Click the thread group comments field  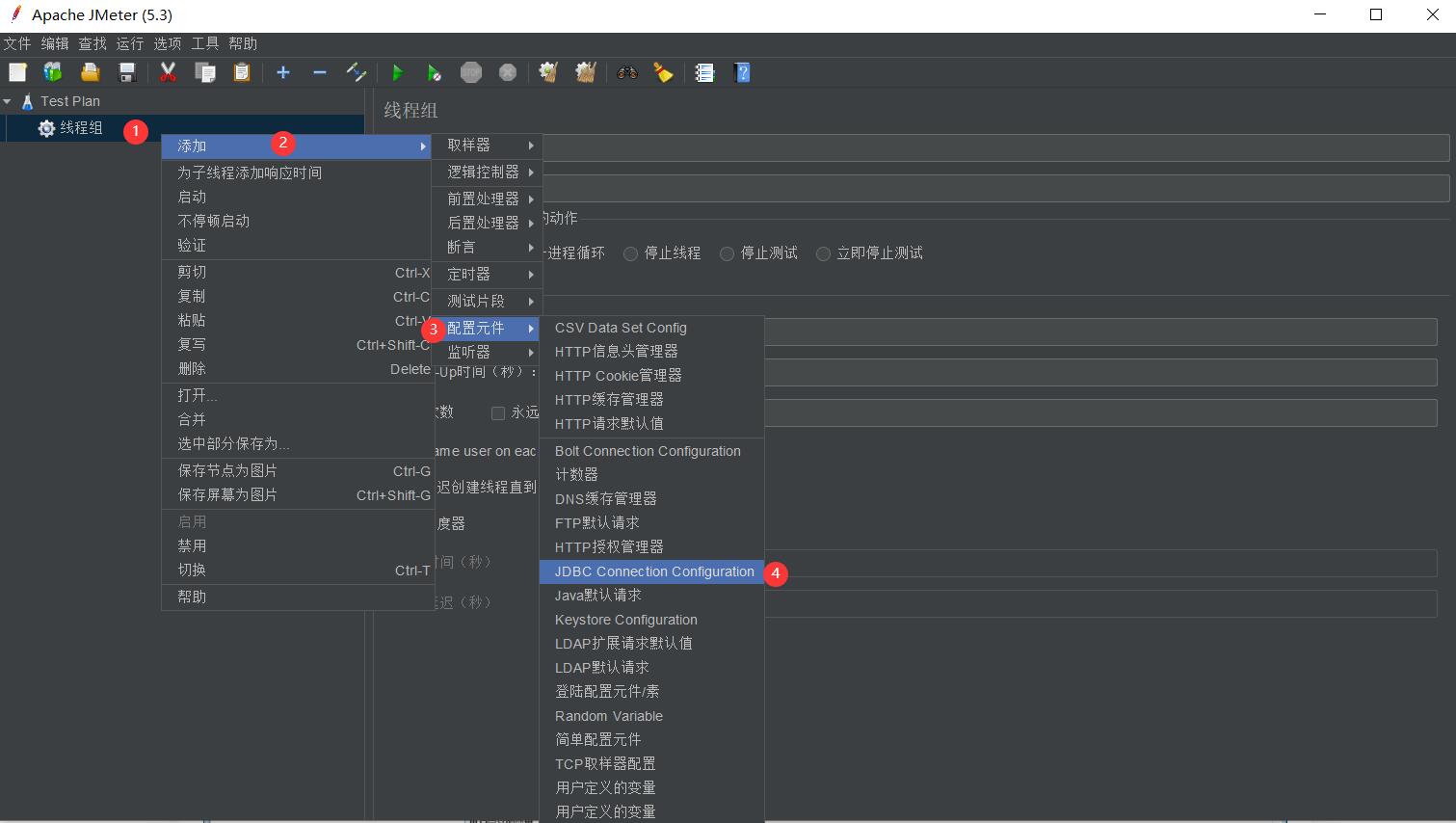click(996, 188)
